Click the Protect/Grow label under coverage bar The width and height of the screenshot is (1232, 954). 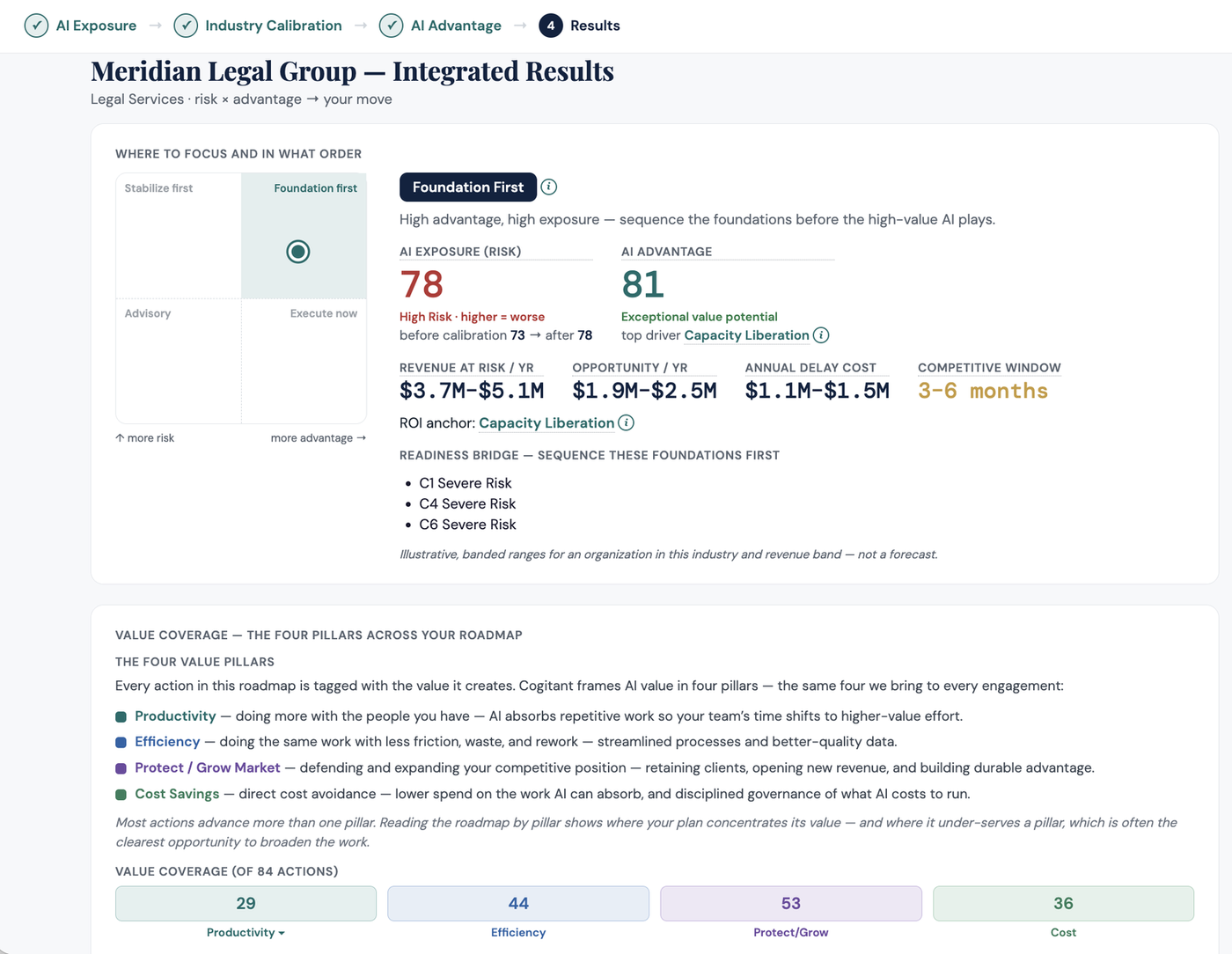click(791, 933)
